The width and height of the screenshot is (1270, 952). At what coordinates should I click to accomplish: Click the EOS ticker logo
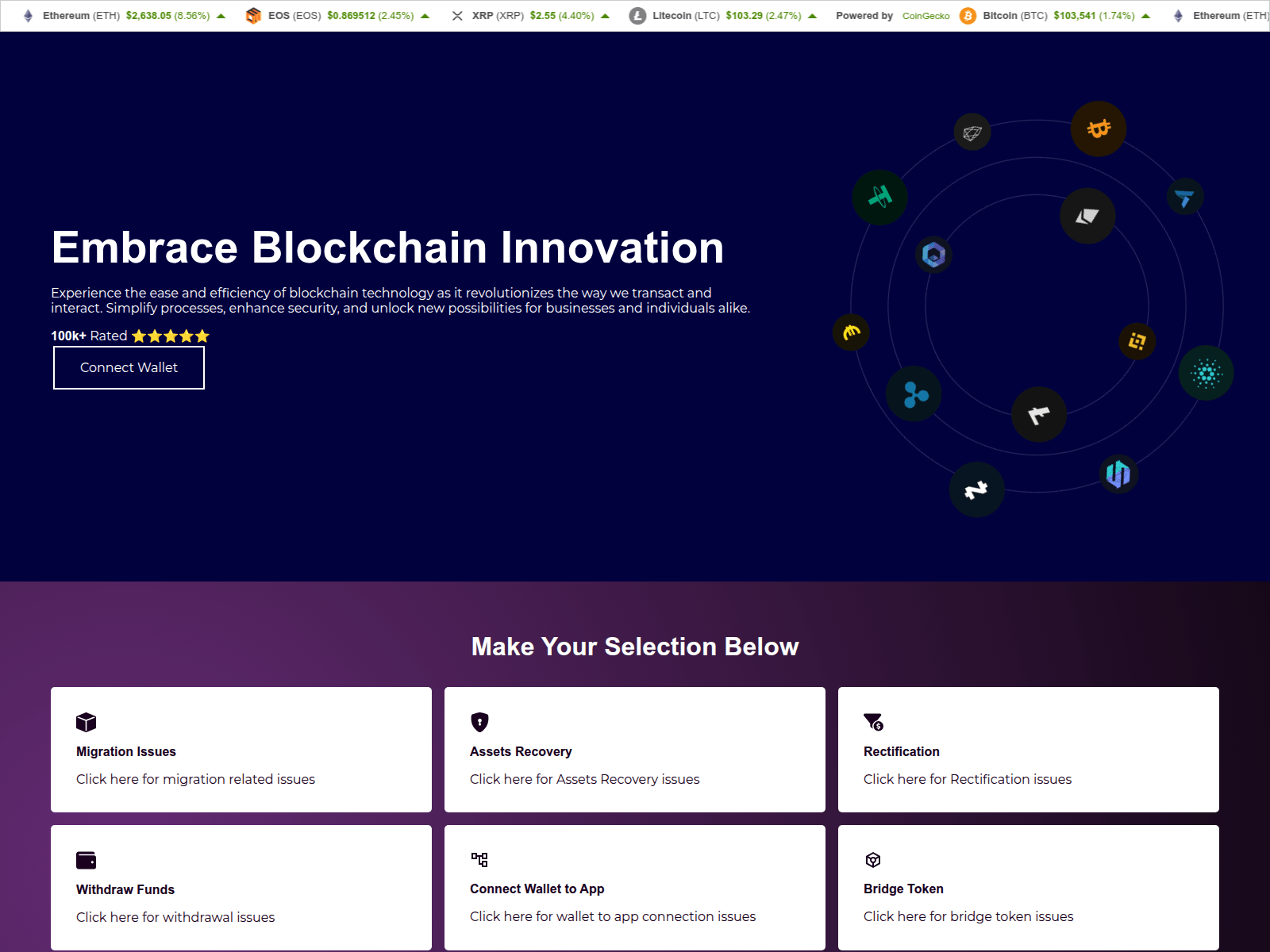coord(253,16)
